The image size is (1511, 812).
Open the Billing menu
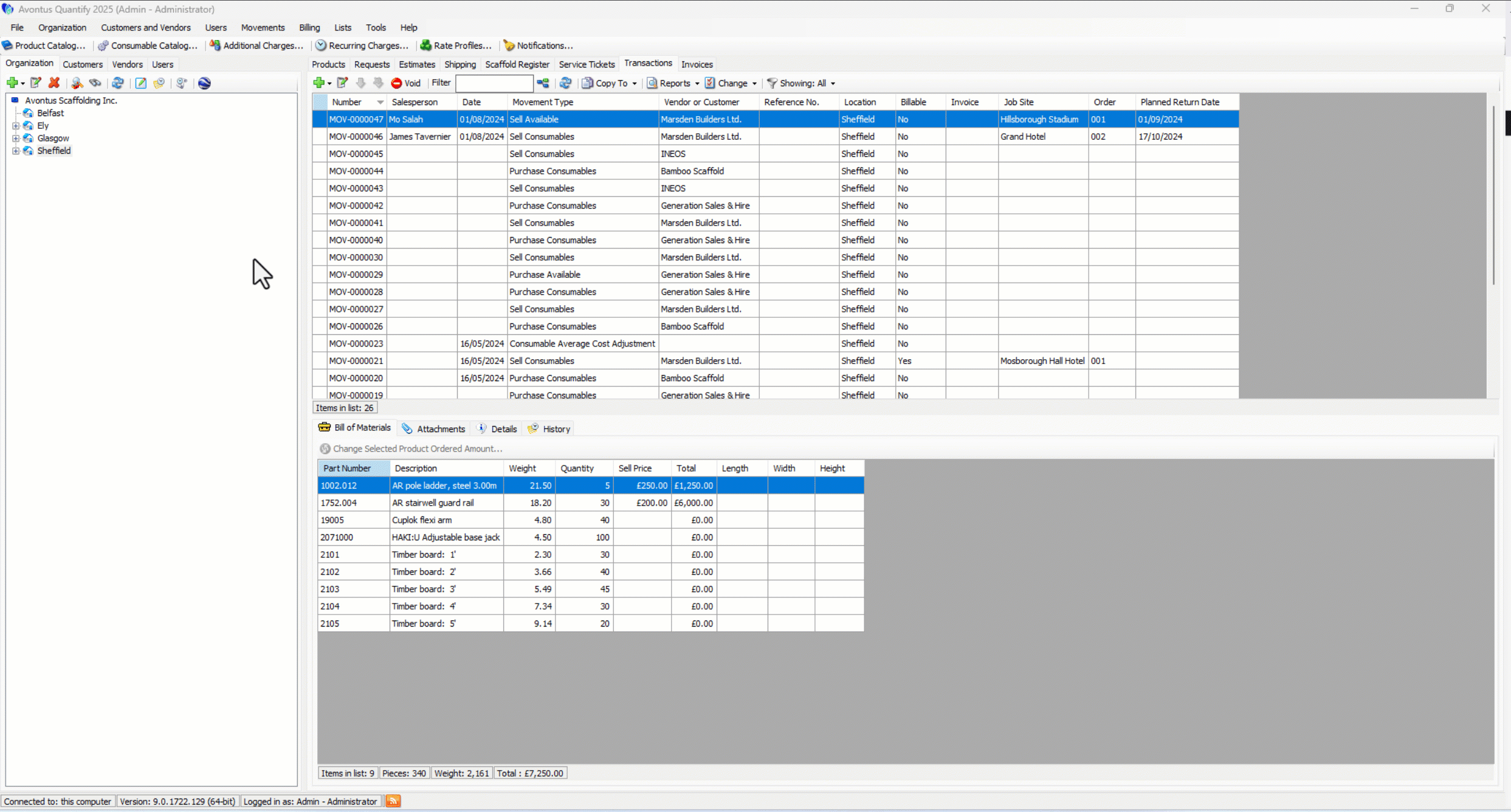tap(309, 27)
